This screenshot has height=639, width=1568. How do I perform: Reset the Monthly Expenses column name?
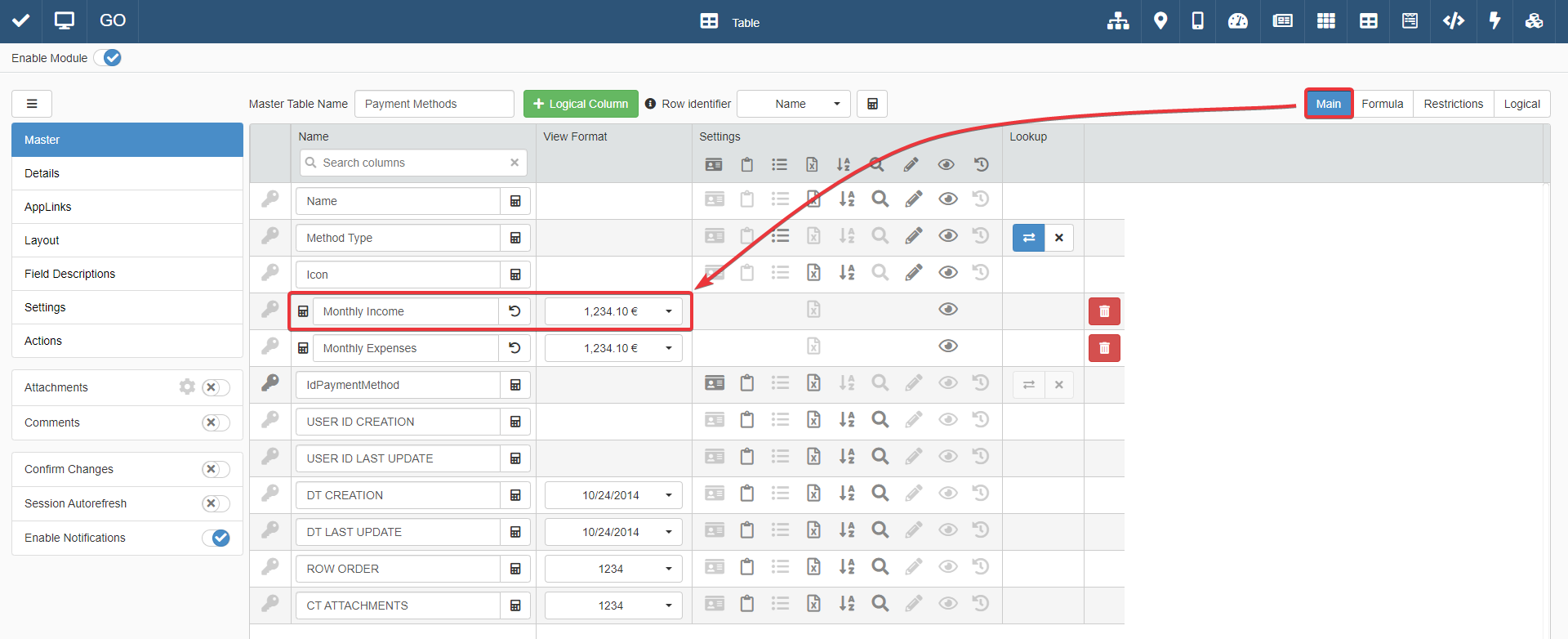(514, 348)
